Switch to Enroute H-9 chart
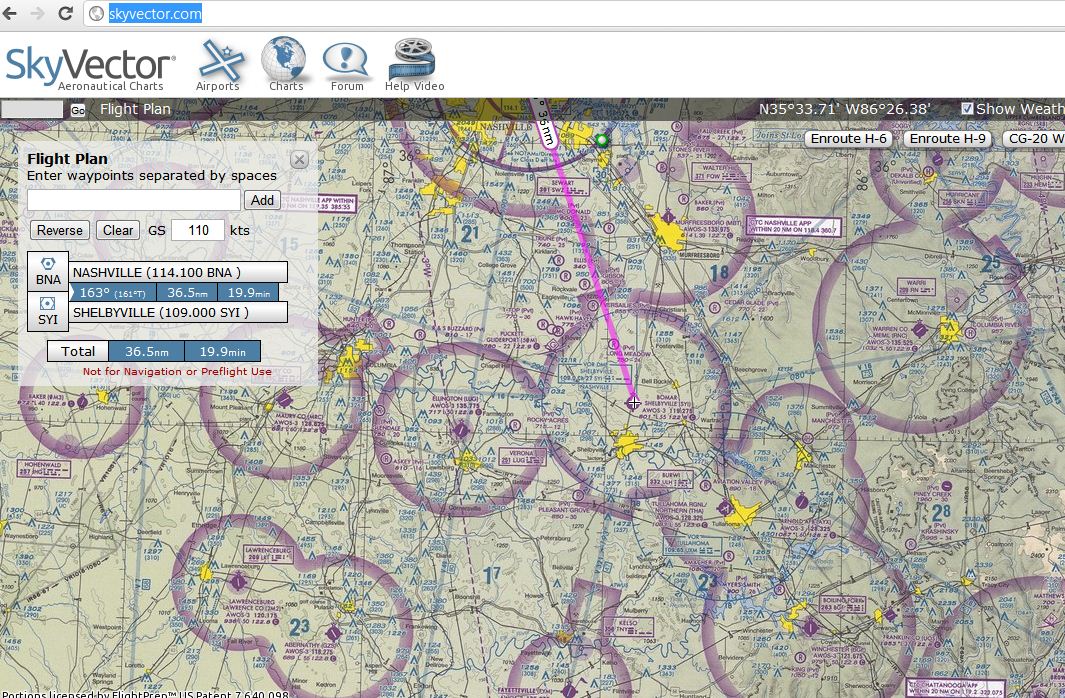Image resolution: width=1065 pixels, height=698 pixels. click(947, 139)
